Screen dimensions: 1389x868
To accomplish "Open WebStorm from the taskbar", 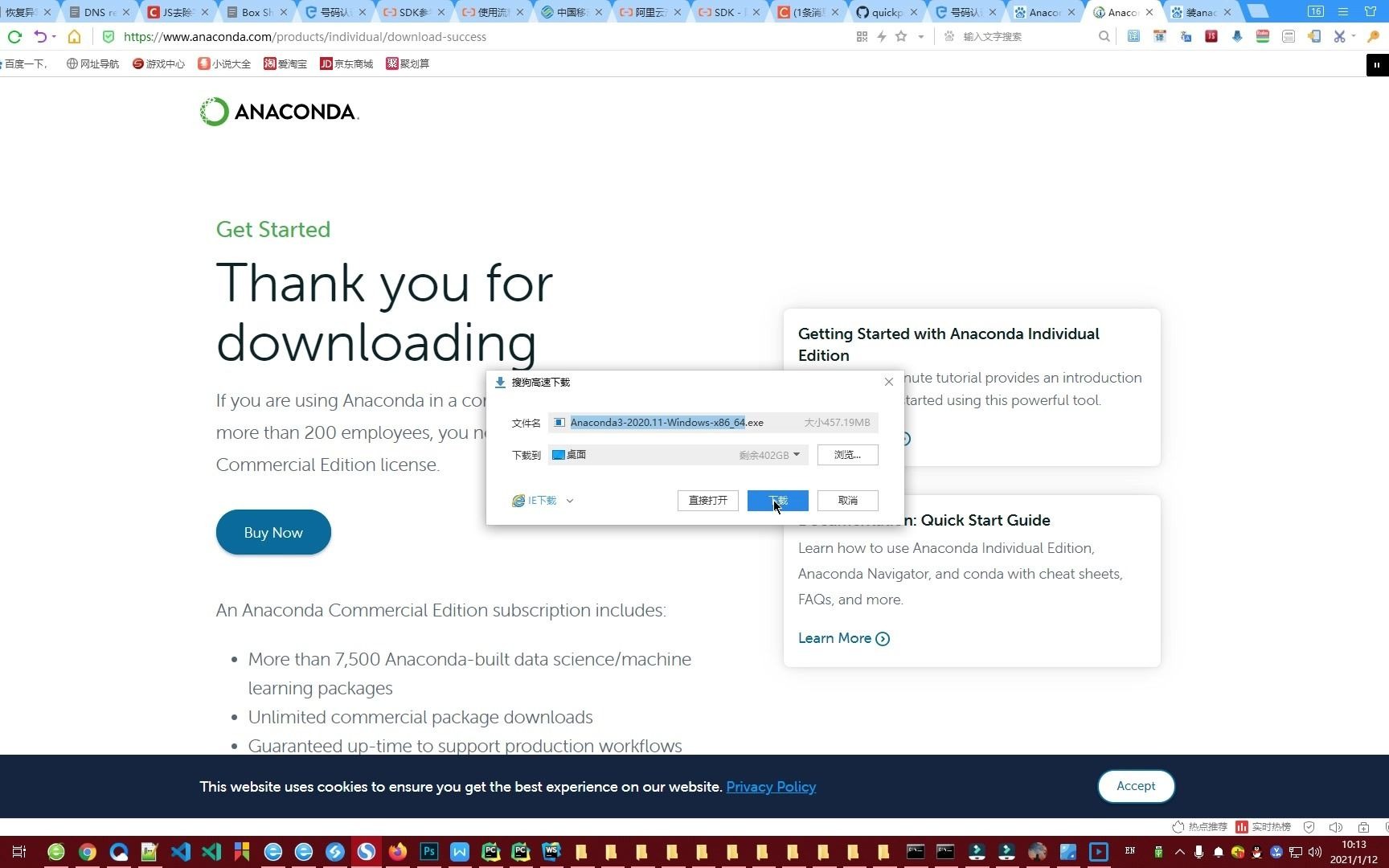I will click(x=552, y=852).
